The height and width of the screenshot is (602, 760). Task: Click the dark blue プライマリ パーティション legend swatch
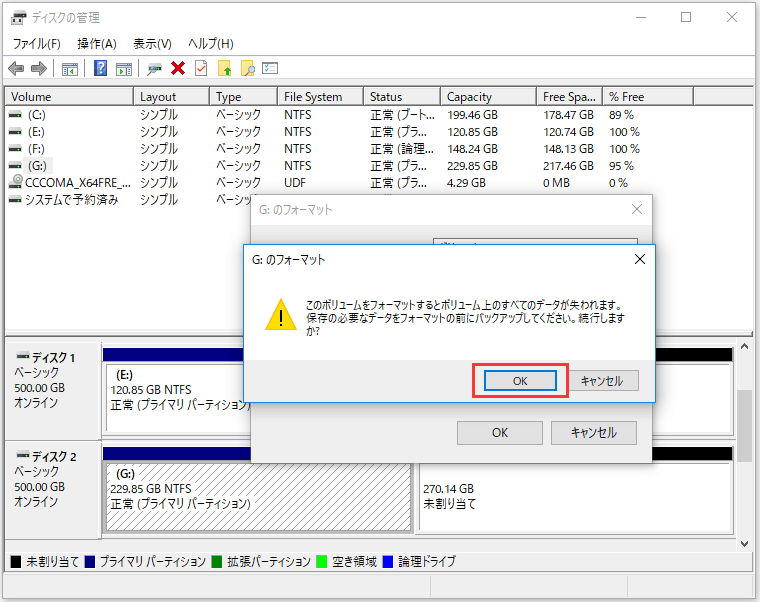coord(90,562)
